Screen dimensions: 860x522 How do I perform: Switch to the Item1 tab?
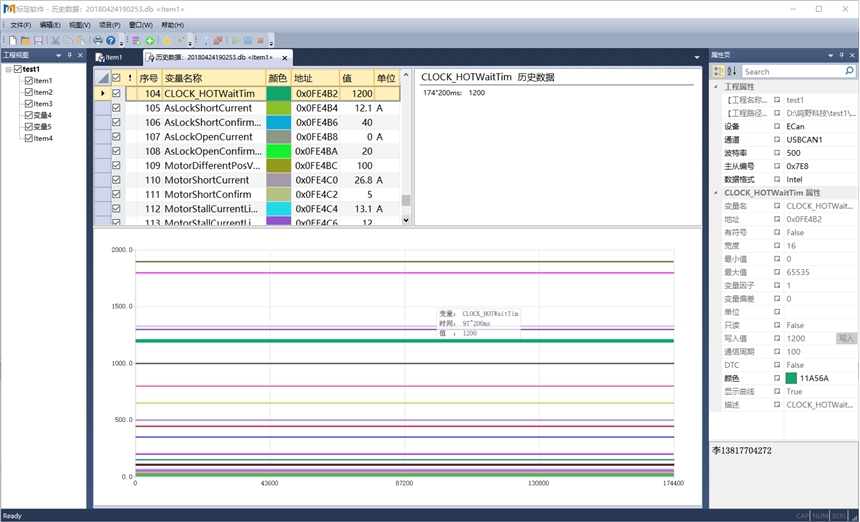tap(109, 58)
